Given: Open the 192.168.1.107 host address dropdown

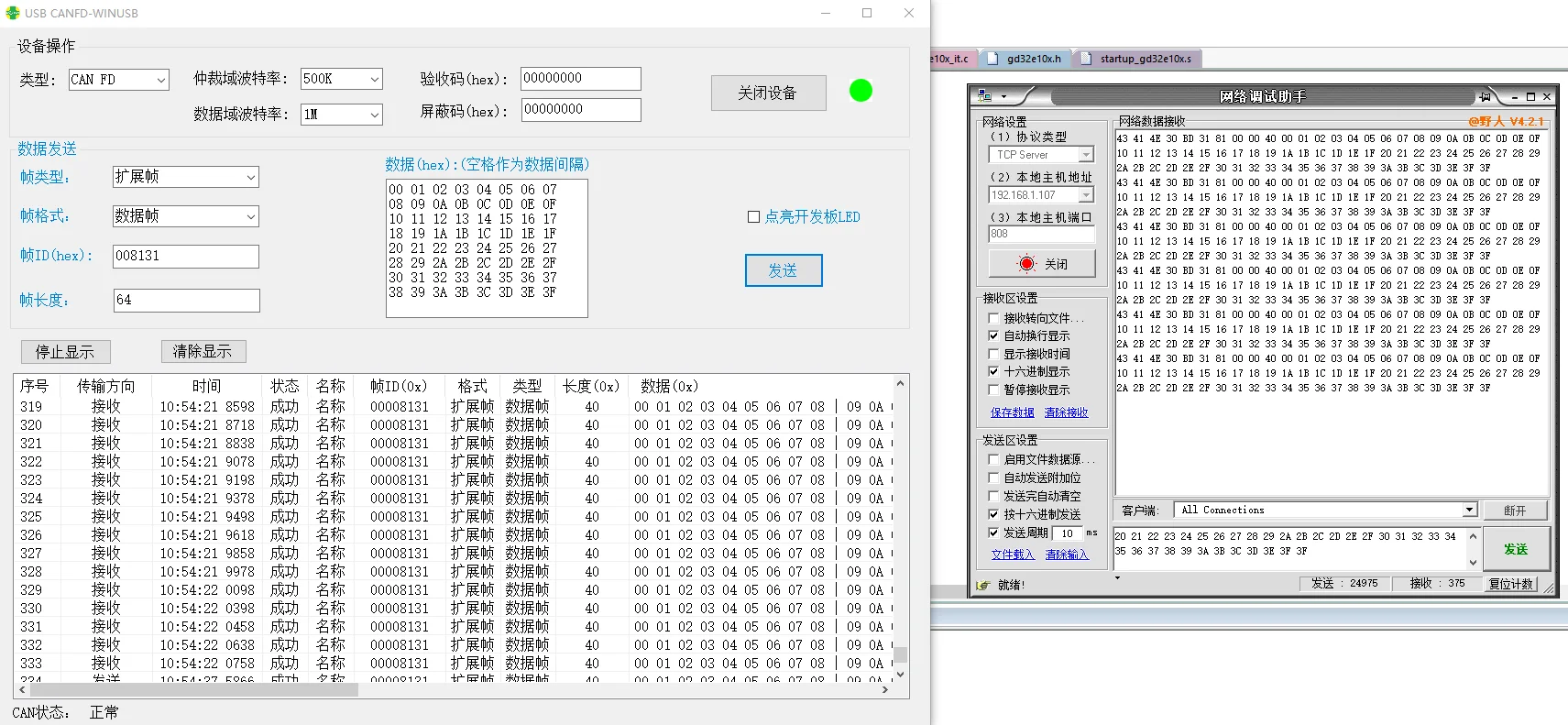Looking at the screenshot, I should click(x=1042, y=195).
